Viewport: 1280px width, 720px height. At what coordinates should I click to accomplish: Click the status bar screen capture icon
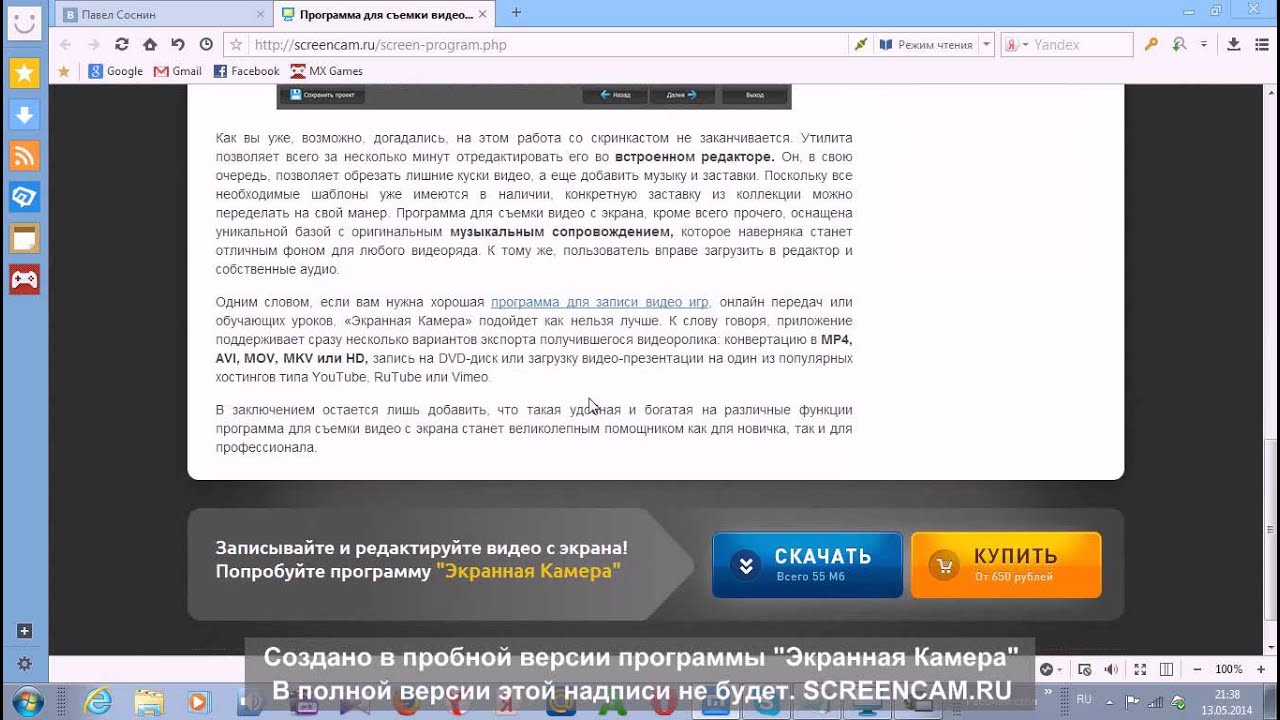(x=1083, y=669)
